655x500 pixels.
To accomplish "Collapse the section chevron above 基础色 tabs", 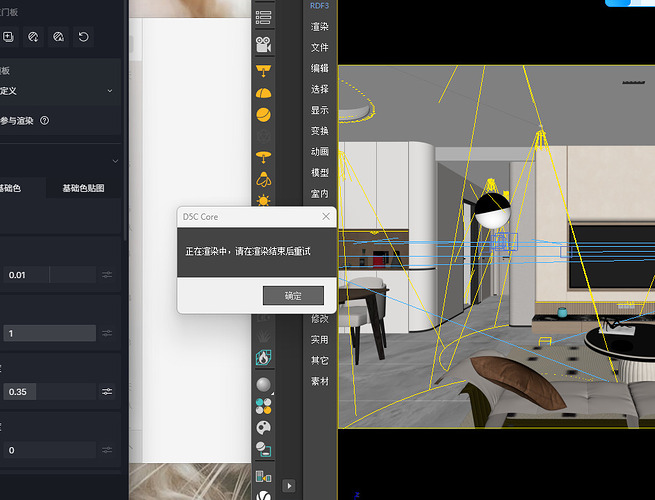I will pyautogui.click(x=114, y=161).
